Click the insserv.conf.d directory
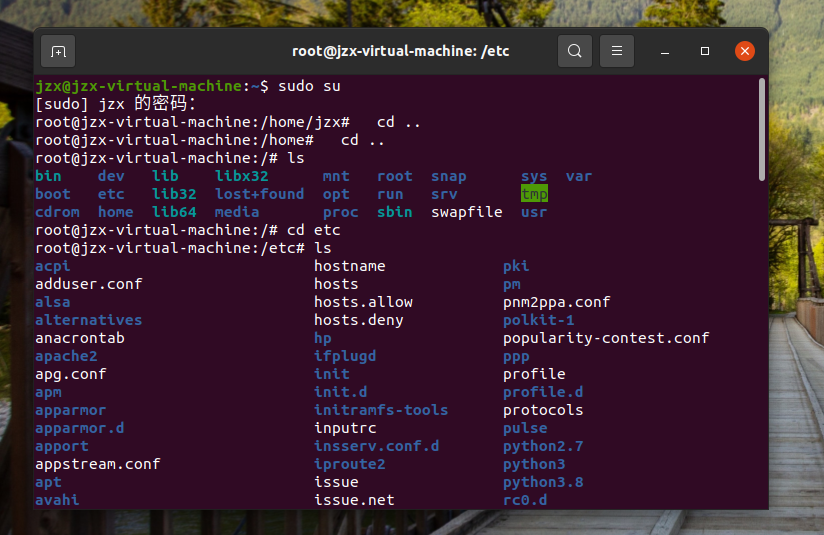Image resolution: width=824 pixels, height=535 pixels. coord(376,446)
